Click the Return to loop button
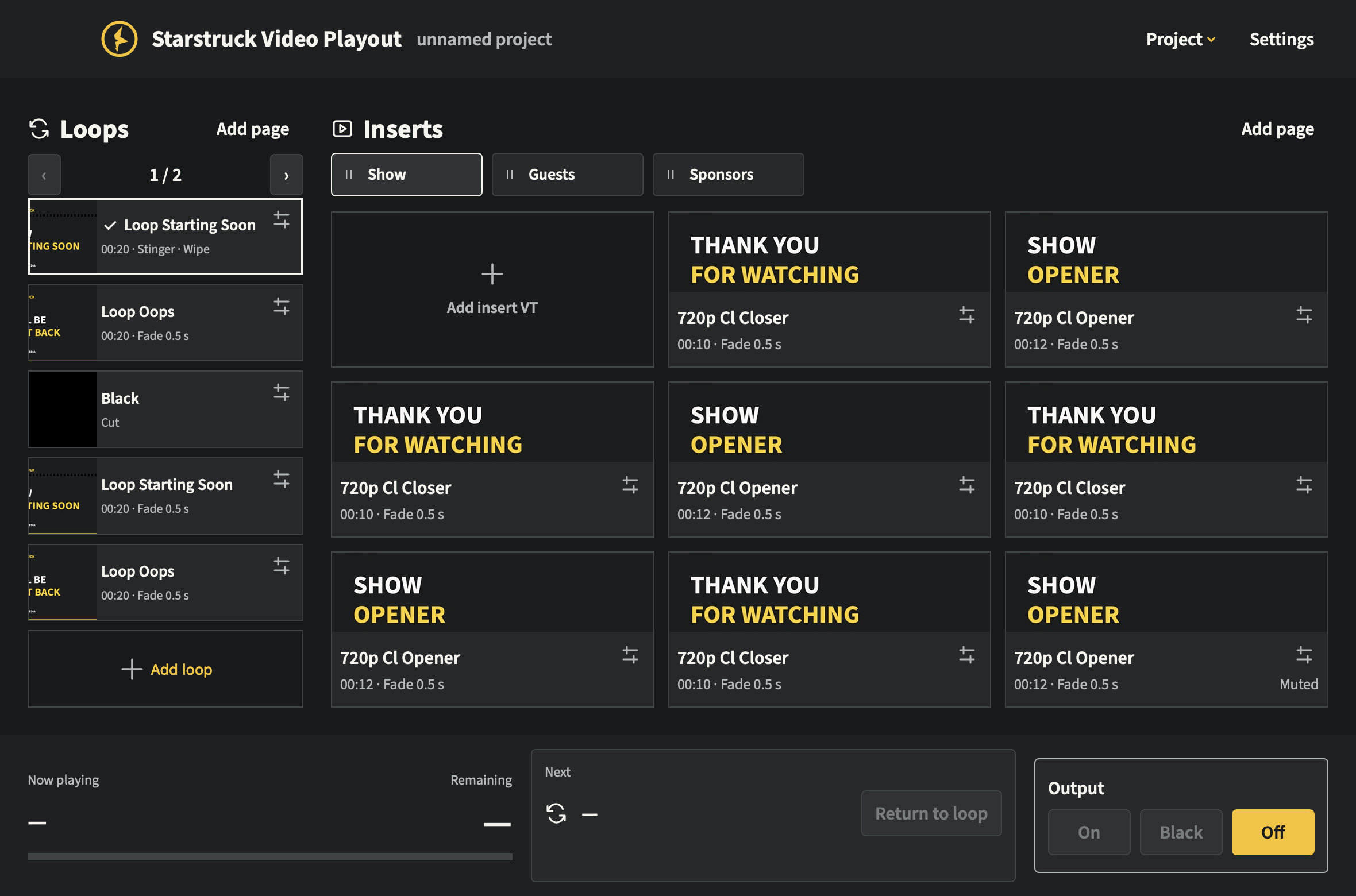The image size is (1356, 896). [931, 813]
